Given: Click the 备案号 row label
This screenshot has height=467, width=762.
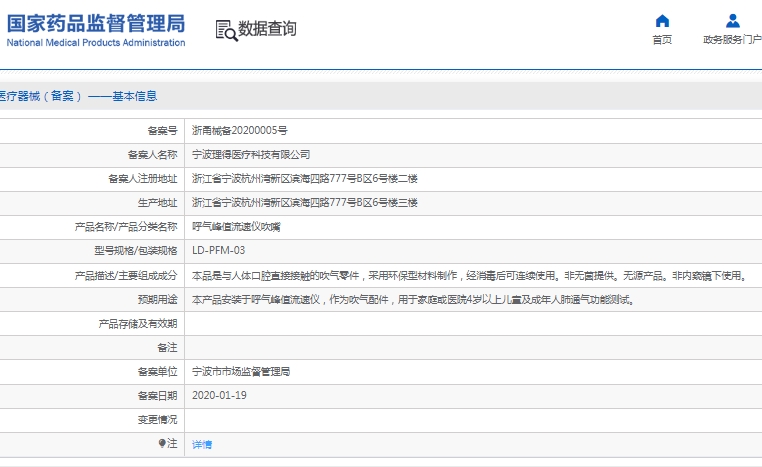Looking at the screenshot, I should (162, 130).
